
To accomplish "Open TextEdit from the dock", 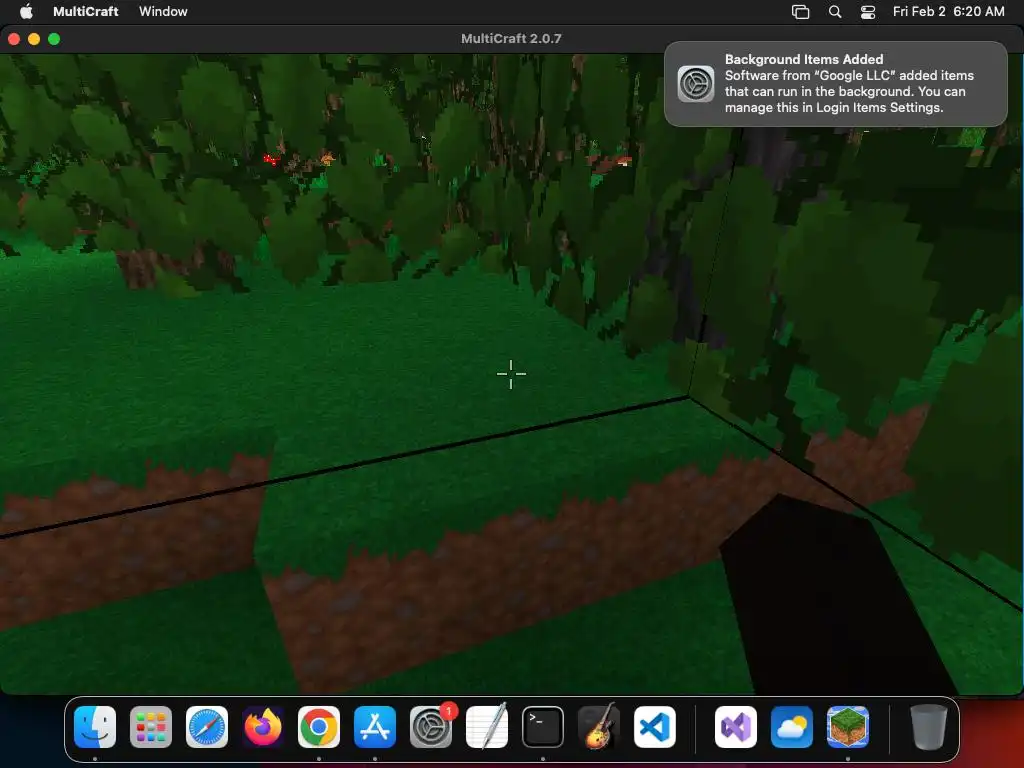I will pyautogui.click(x=487, y=727).
